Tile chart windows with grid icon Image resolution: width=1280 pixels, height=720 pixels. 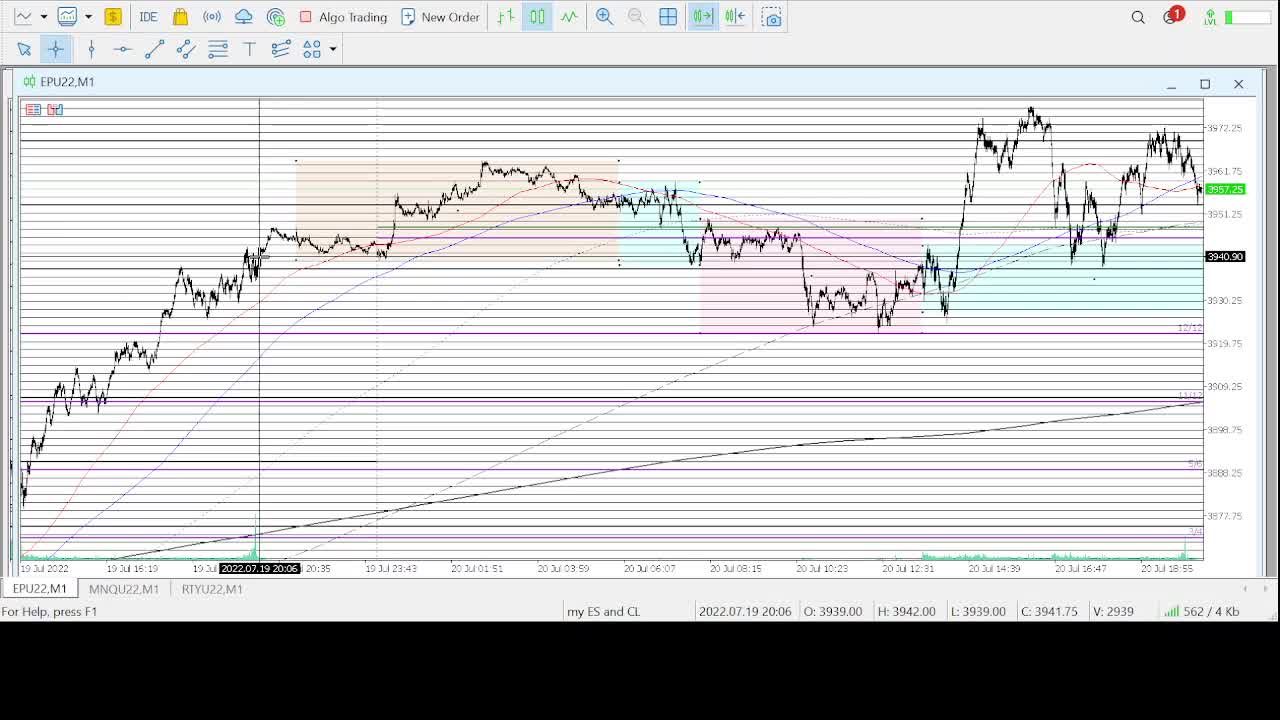(x=668, y=17)
